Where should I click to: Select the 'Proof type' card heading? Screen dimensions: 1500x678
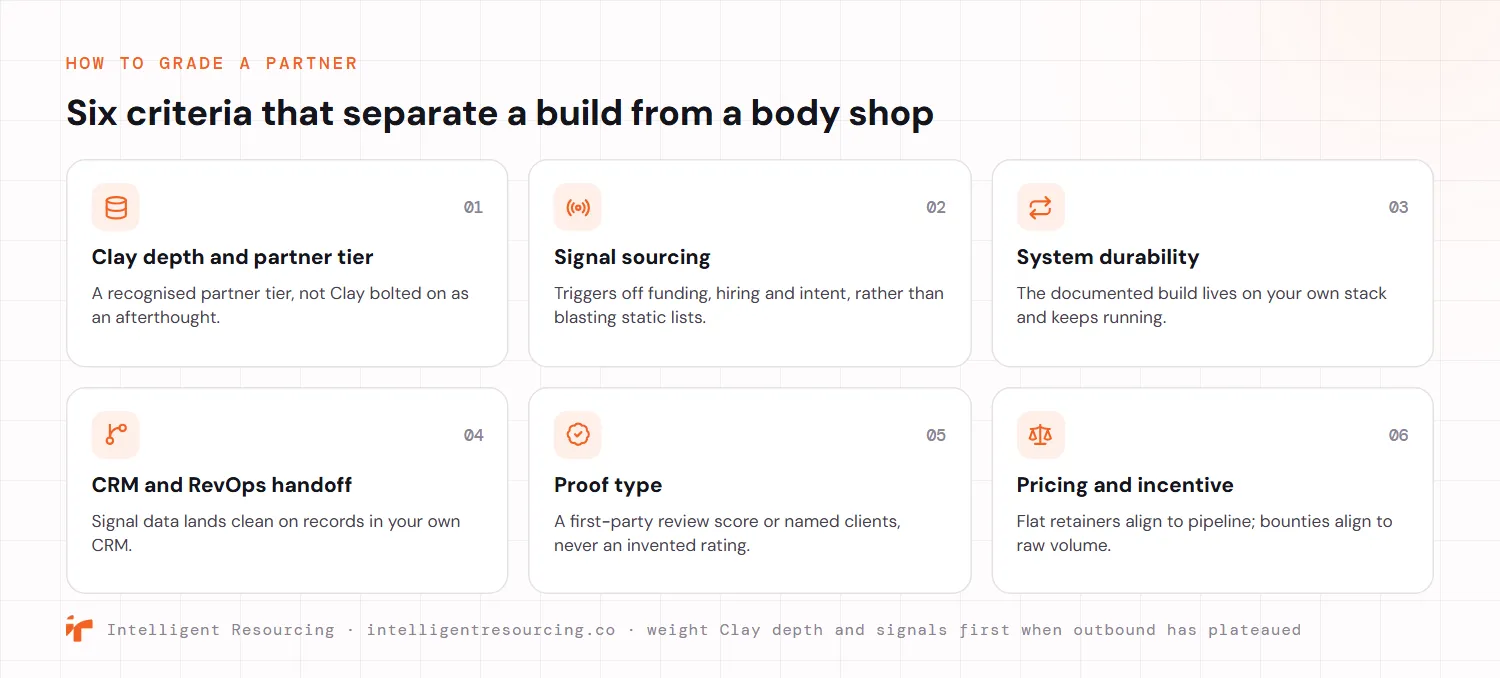[x=608, y=485]
